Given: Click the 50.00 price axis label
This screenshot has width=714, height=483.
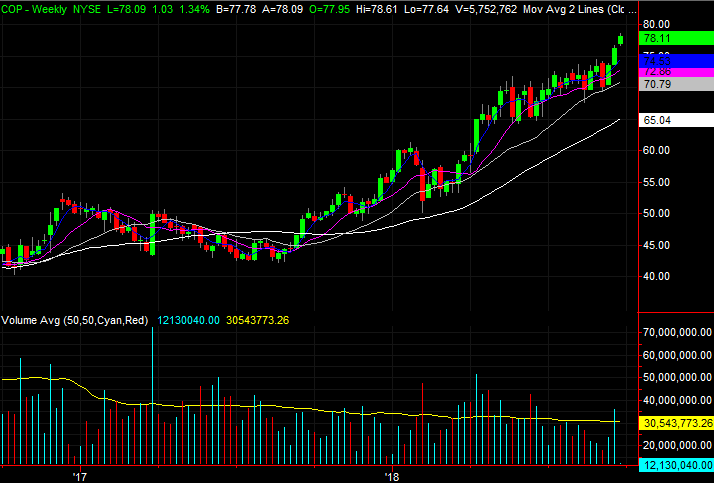Looking at the screenshot, I should pos(657,214).
